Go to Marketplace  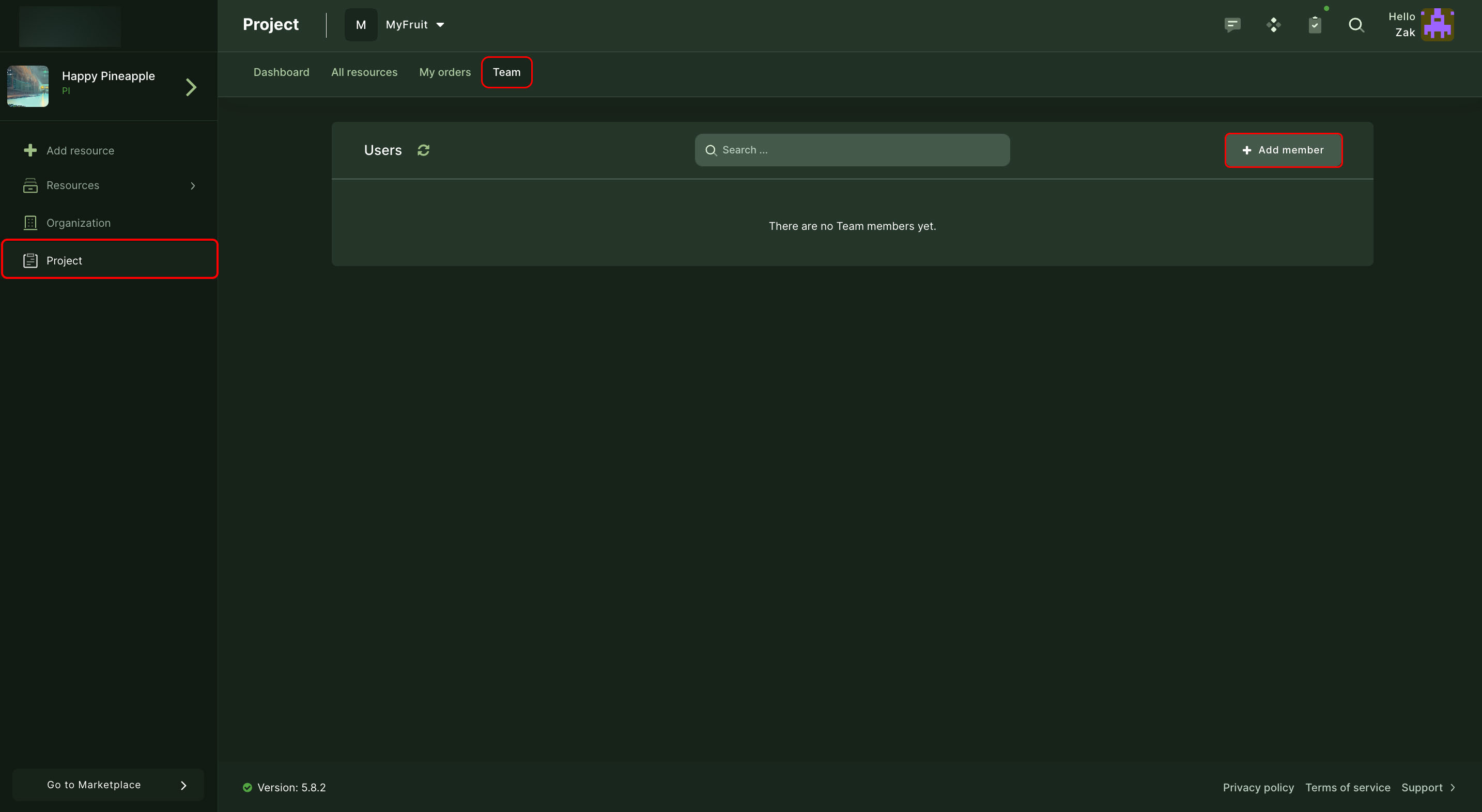tap(108, 785)
